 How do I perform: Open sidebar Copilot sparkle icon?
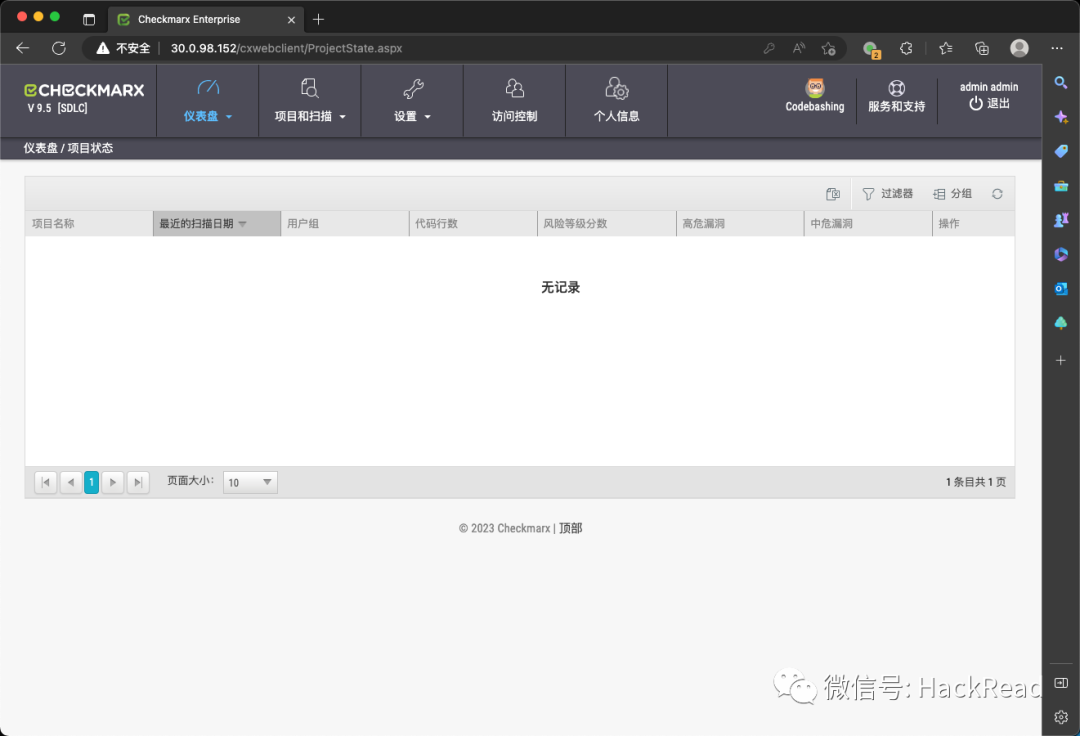pyautogui.click(x=1061, y=117)
